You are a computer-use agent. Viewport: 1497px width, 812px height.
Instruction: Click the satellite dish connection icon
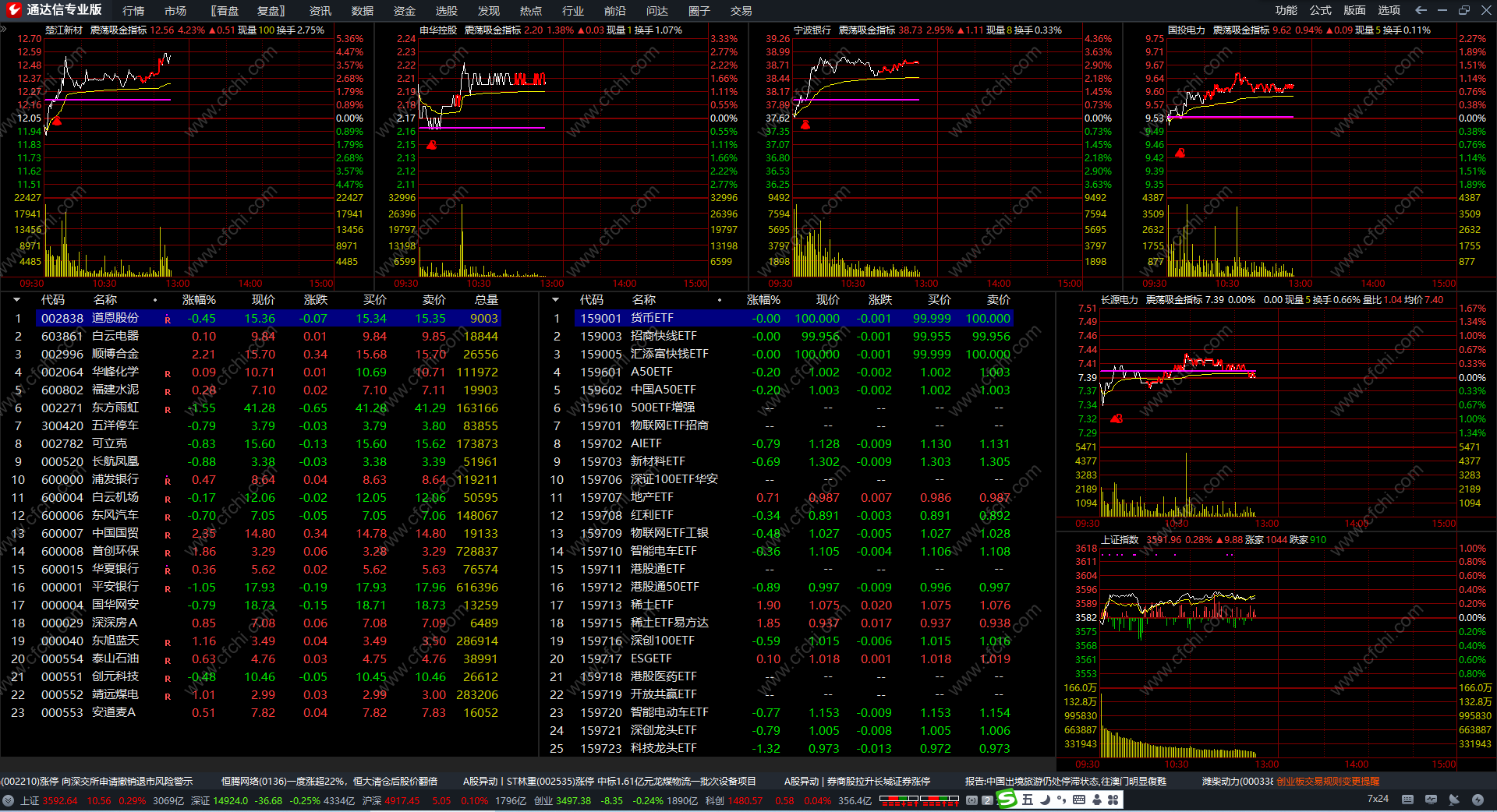pos(1454,800)
